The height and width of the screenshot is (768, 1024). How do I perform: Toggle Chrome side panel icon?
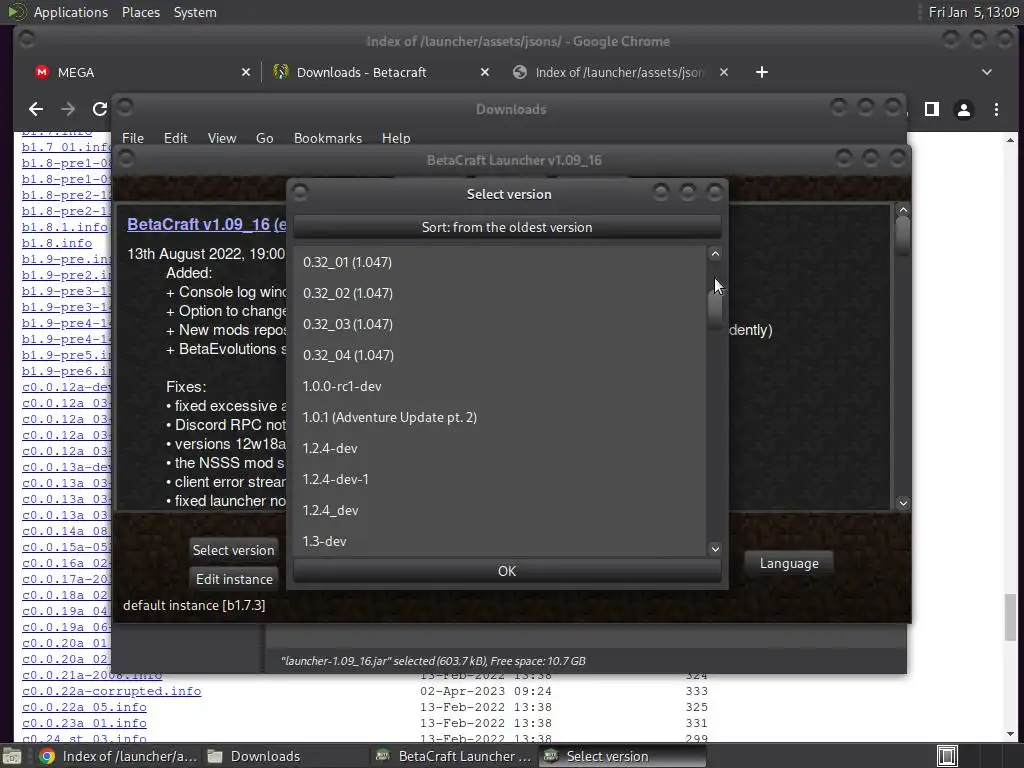pyautogui.click(x=932, y=109)
